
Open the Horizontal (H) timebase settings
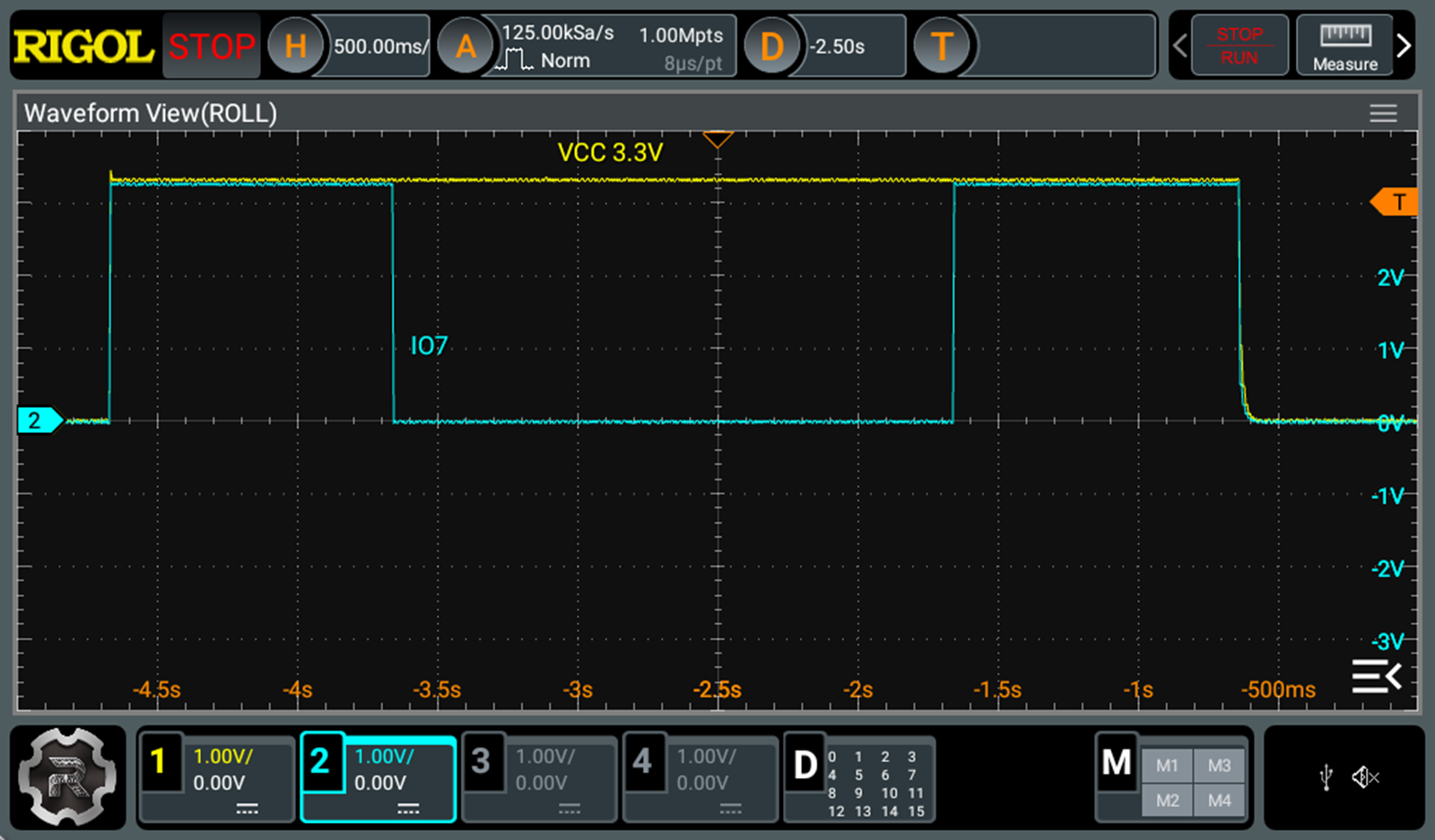[x=296, y=46]
